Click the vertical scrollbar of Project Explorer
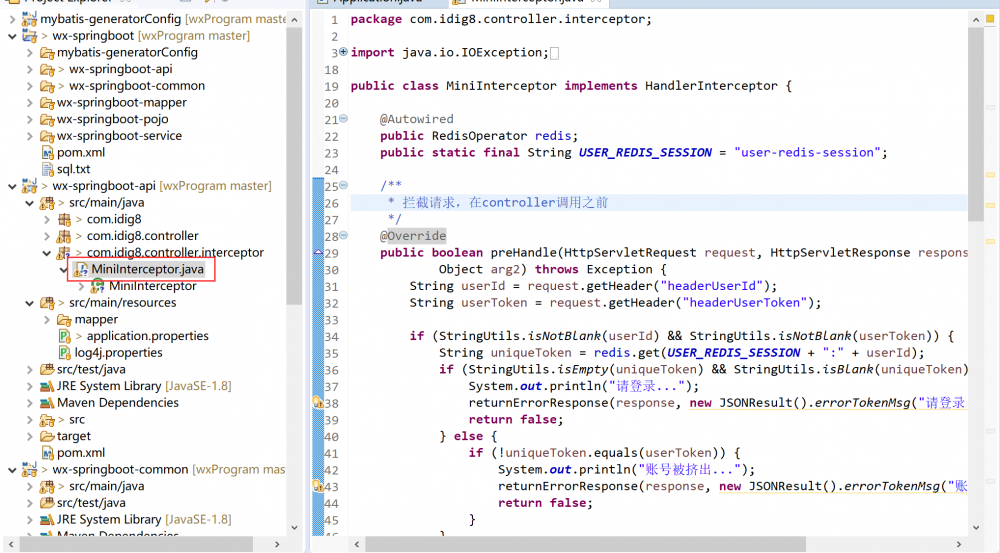The height and width of the screenshot is (553, 1000). (294, 168)
